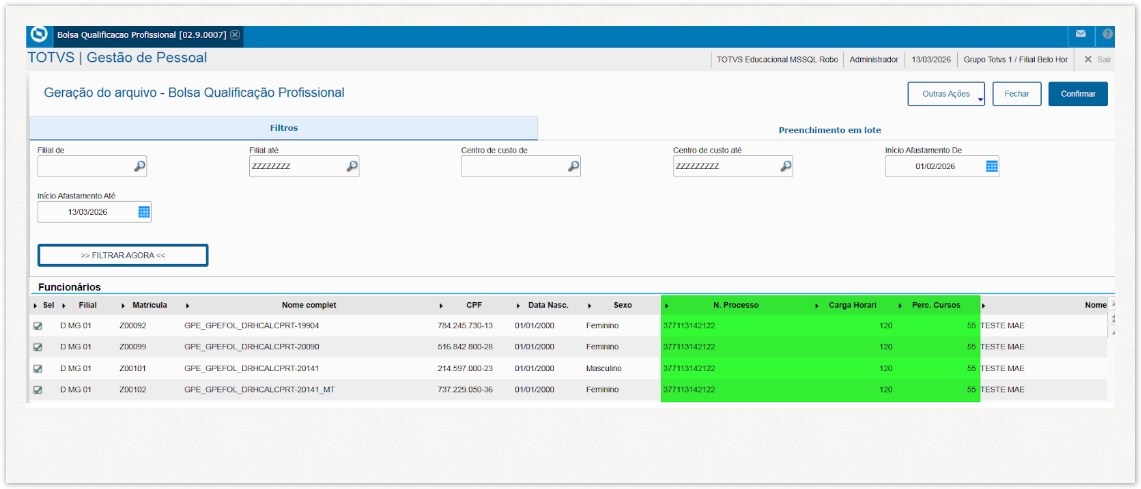
Task: Sort by the Nome complet column header
Action: [x=309, y=305]
